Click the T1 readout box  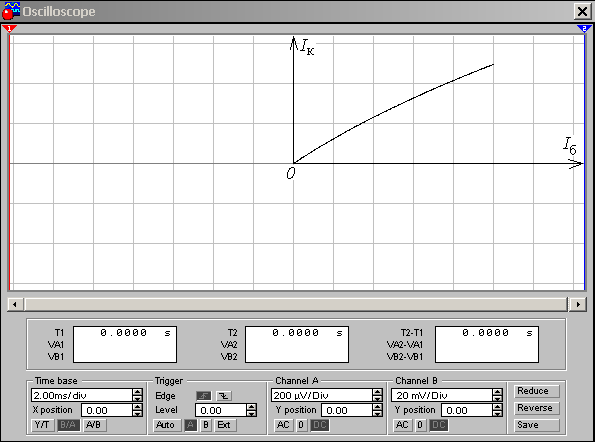pyautogui.click(x=125, y=344)
